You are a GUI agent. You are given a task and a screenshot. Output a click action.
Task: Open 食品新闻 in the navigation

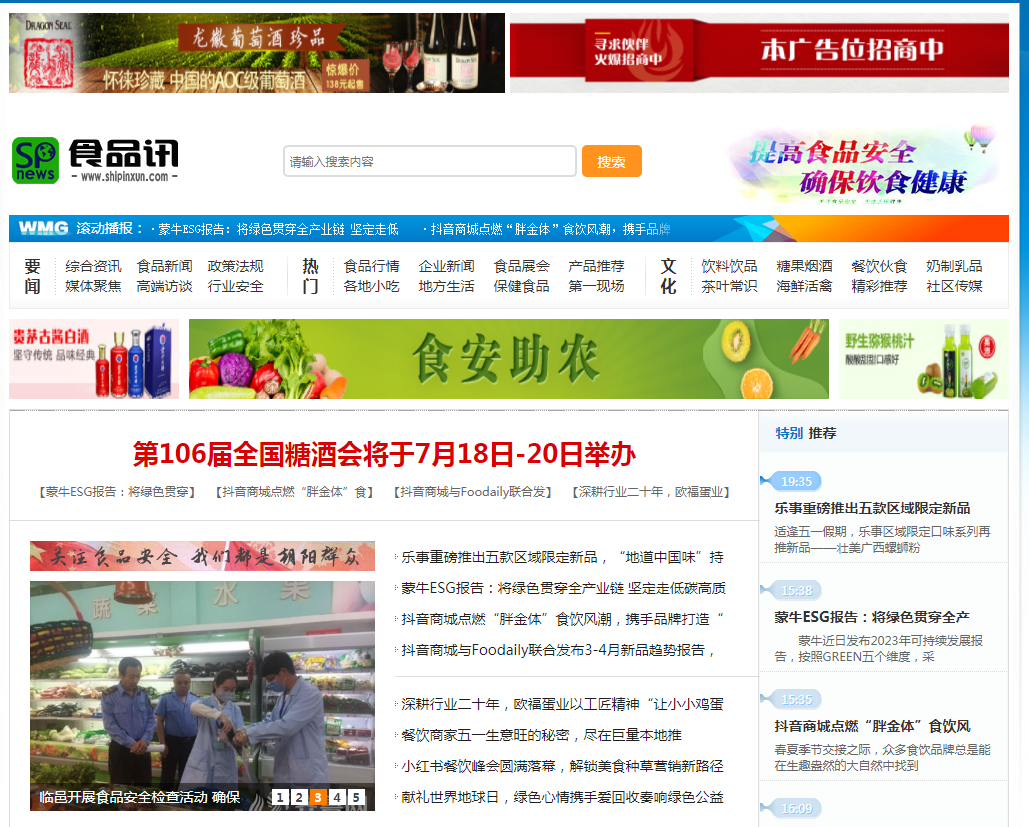coord(165,266)
